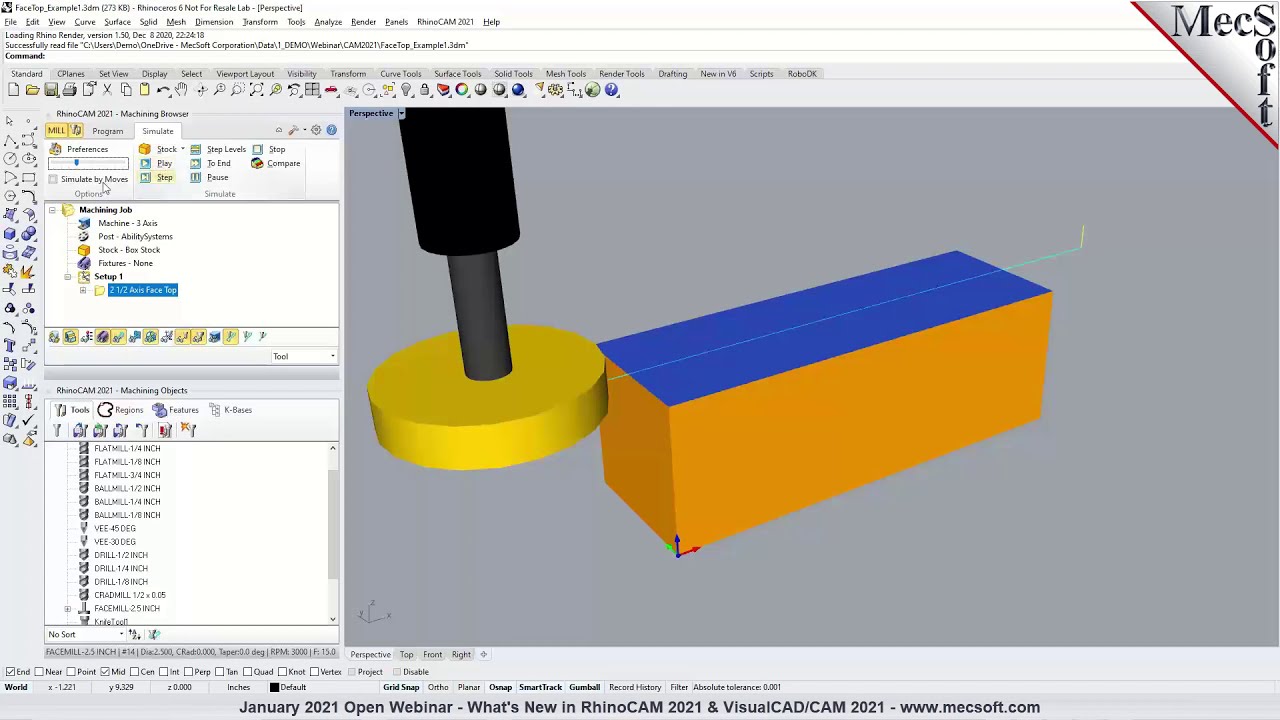
Task: Collapse the Setup 1 tree node
Action: (68, 277)
